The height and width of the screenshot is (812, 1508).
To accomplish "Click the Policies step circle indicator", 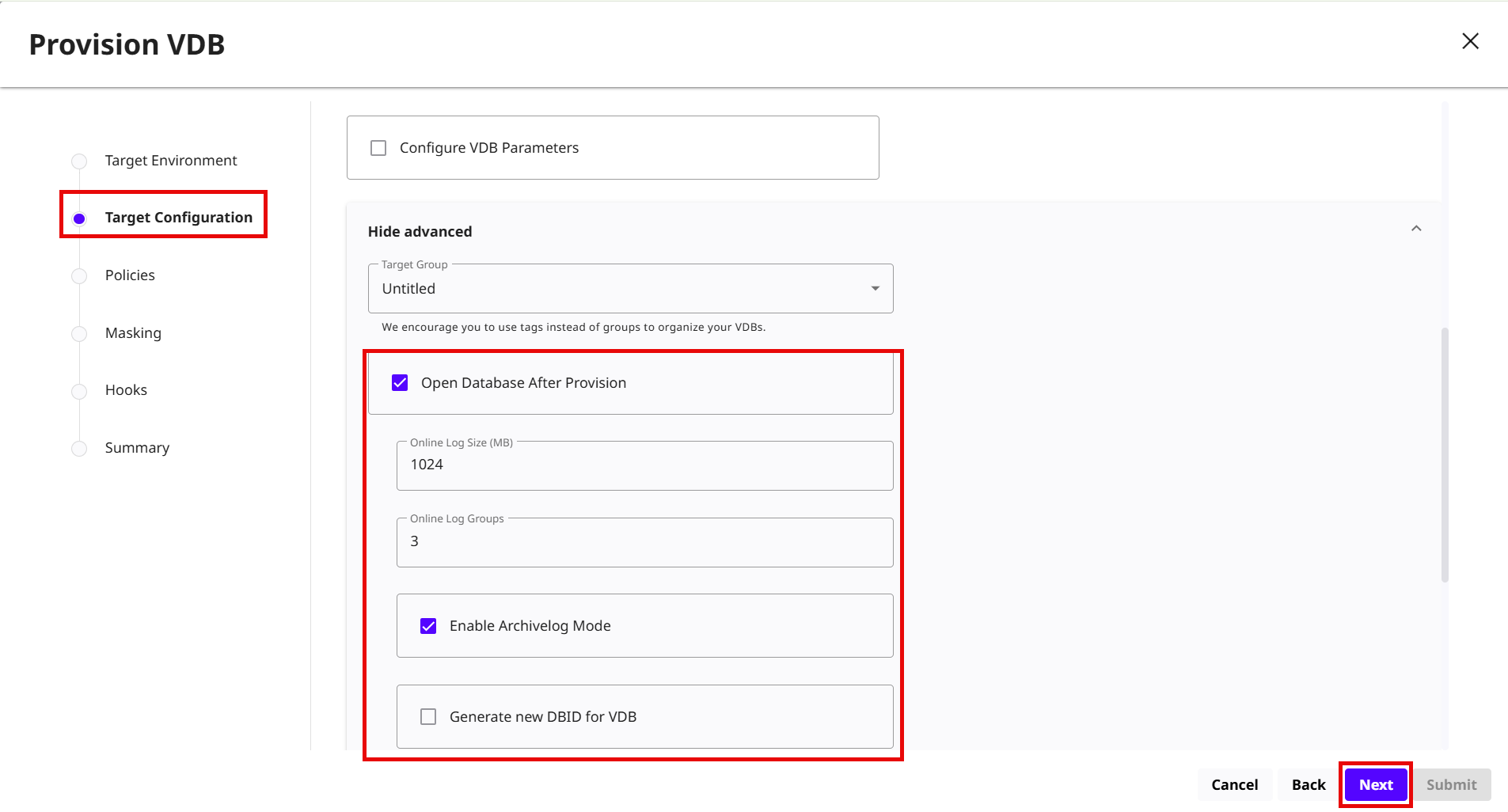I will click(x=79, y=276).
